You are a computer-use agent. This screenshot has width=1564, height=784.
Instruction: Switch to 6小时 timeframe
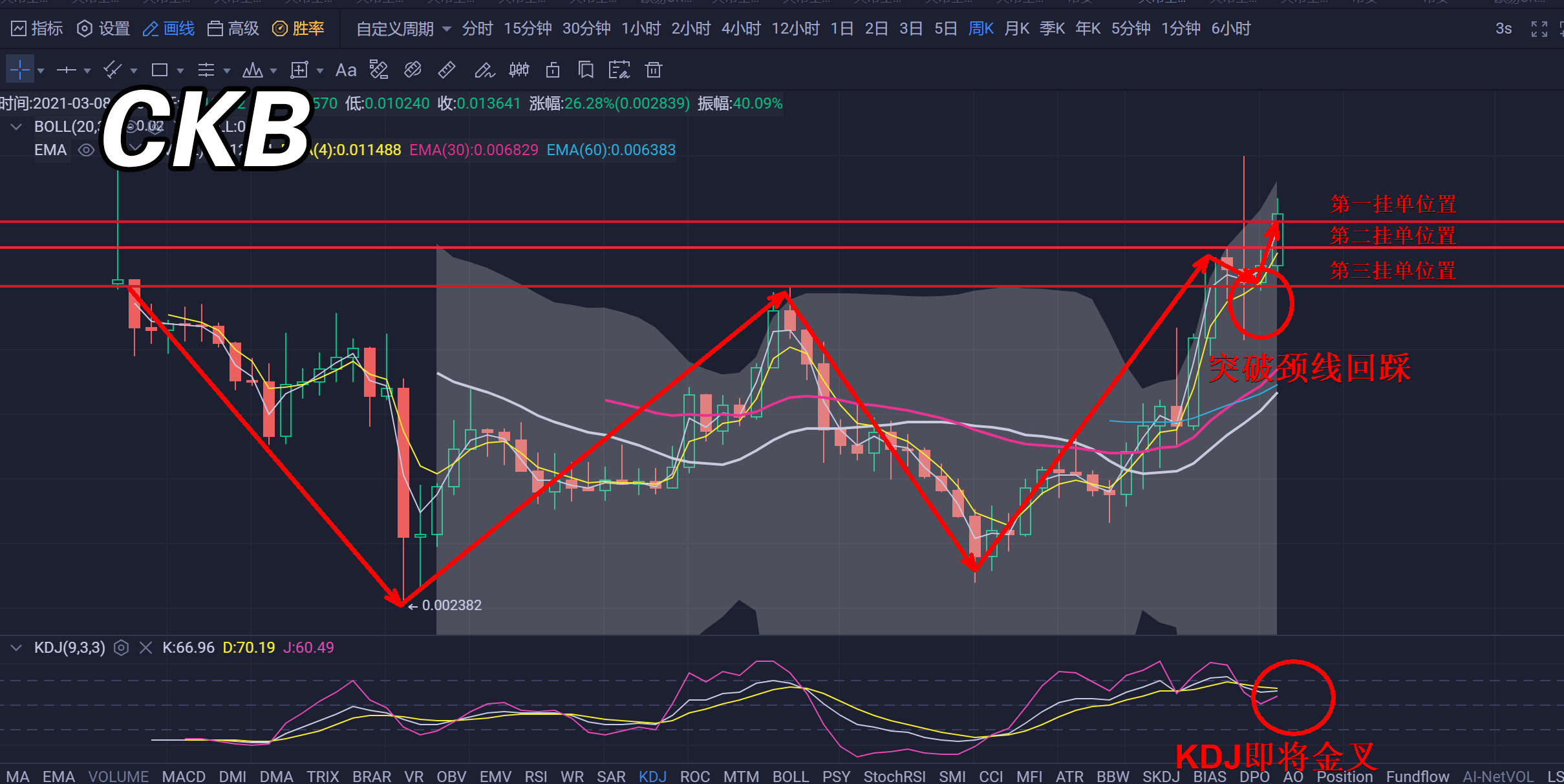1231,28
